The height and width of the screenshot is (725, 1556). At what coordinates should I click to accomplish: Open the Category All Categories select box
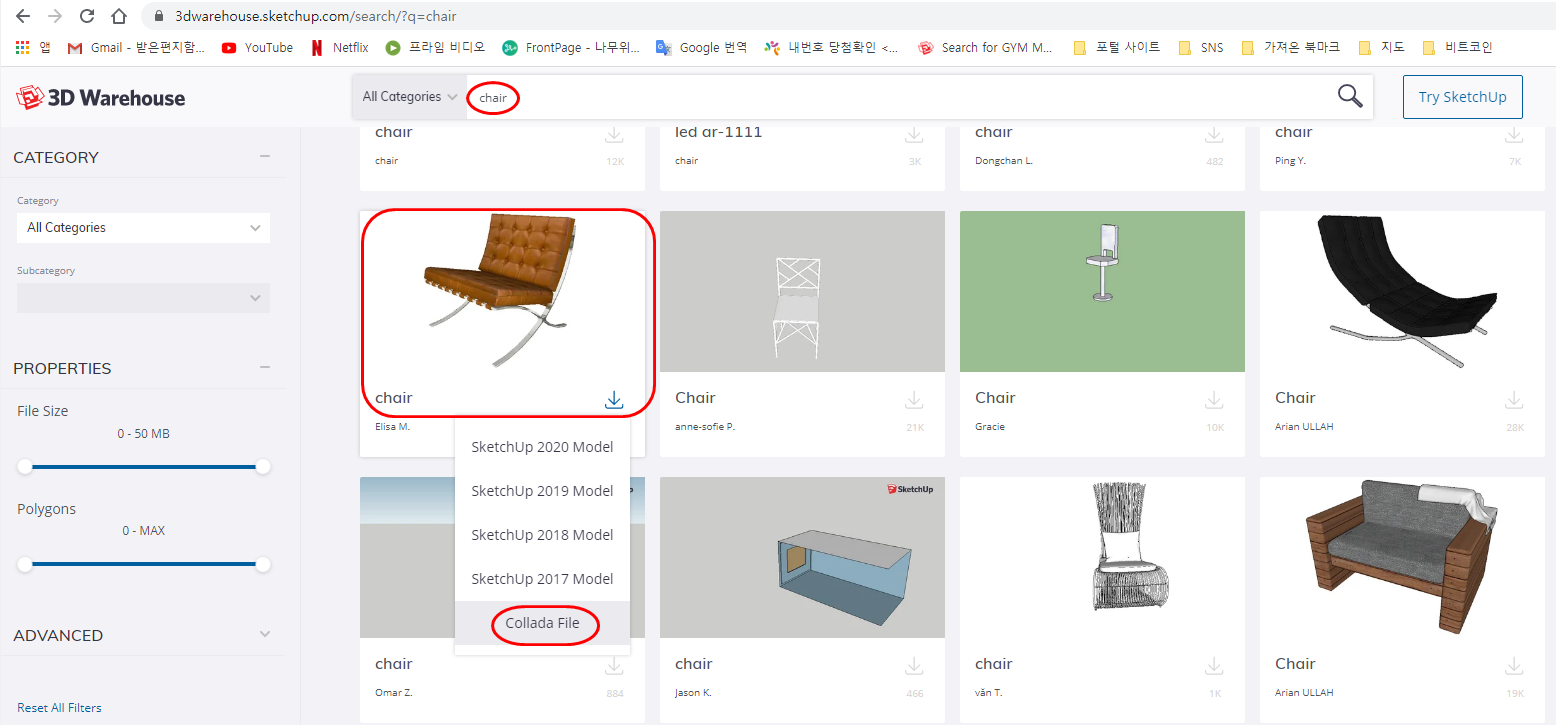click(143, 227)
